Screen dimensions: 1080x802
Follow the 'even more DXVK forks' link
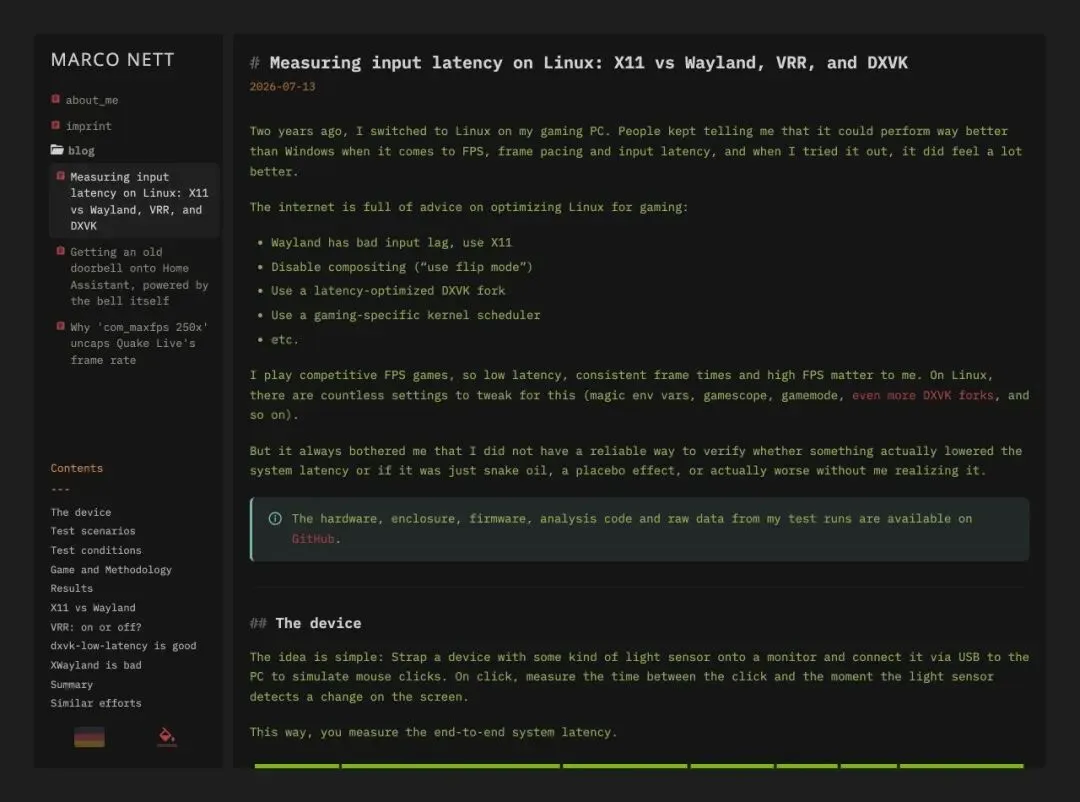click(923, 395)
